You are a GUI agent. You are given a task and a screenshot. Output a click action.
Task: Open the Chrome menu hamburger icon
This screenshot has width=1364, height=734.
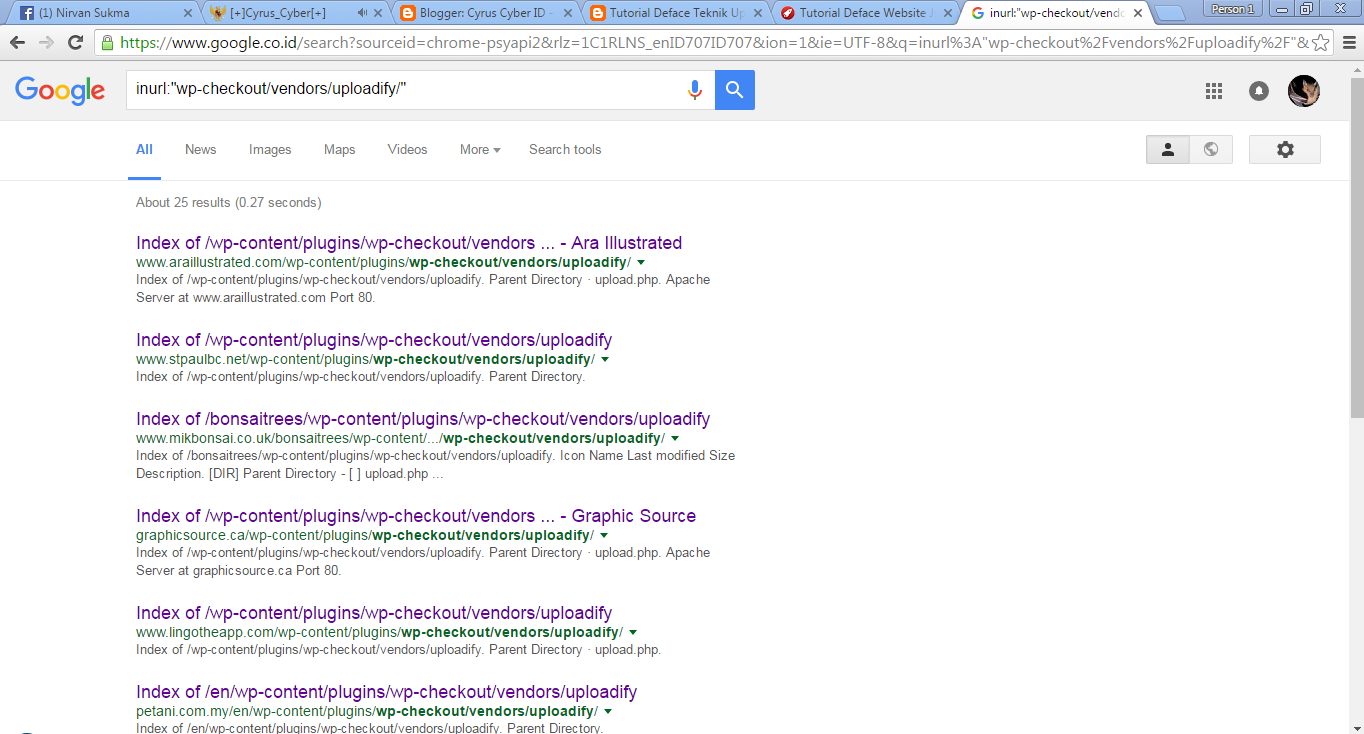[x=1349, y=43]
